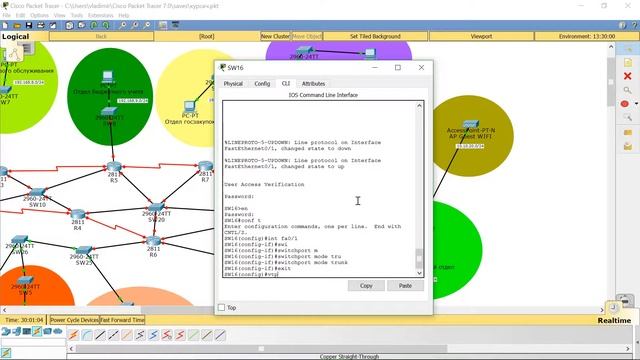Image resolution: width=640 pixels, height=360 pixels.
Task: Pick the Serial DCE cable with clock
Action: (167, 335)
